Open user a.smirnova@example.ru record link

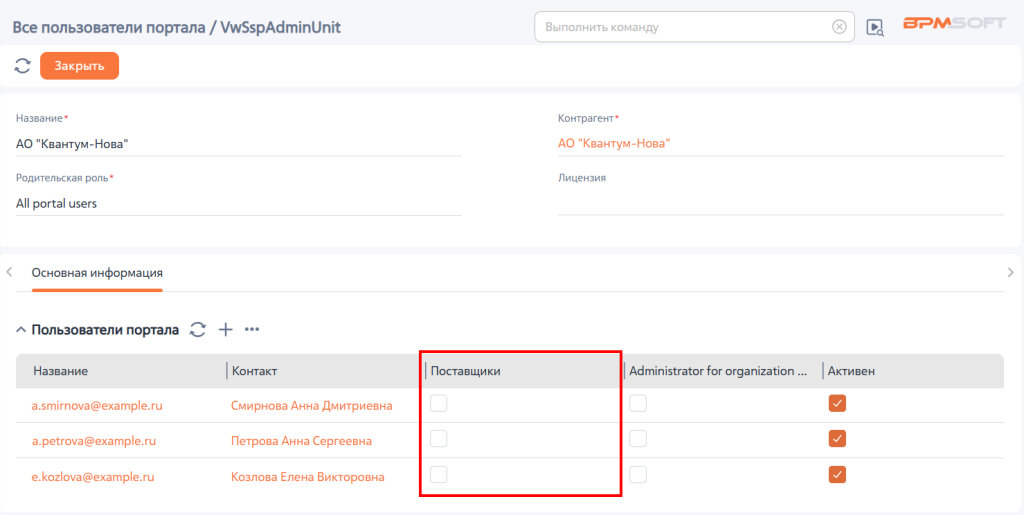(x=97, y=405)
